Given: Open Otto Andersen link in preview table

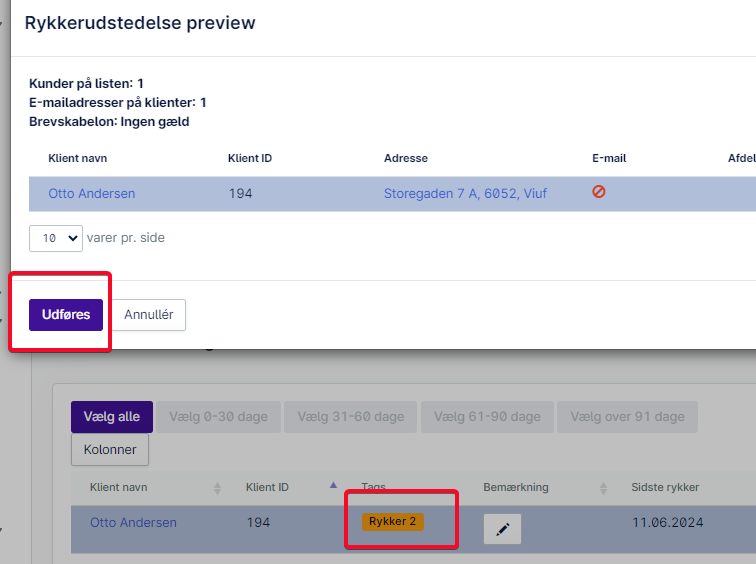Looking at the screenshot, I should 92,194.
